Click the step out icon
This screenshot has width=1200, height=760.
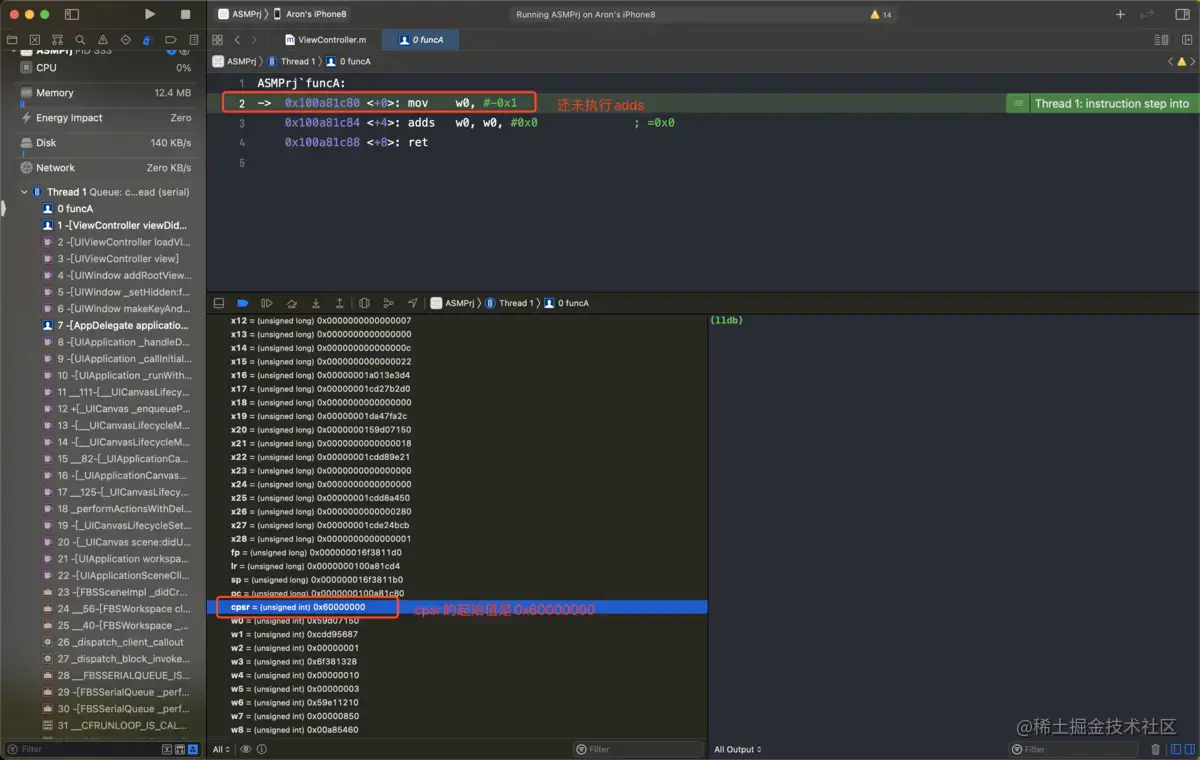coord(340,303)
